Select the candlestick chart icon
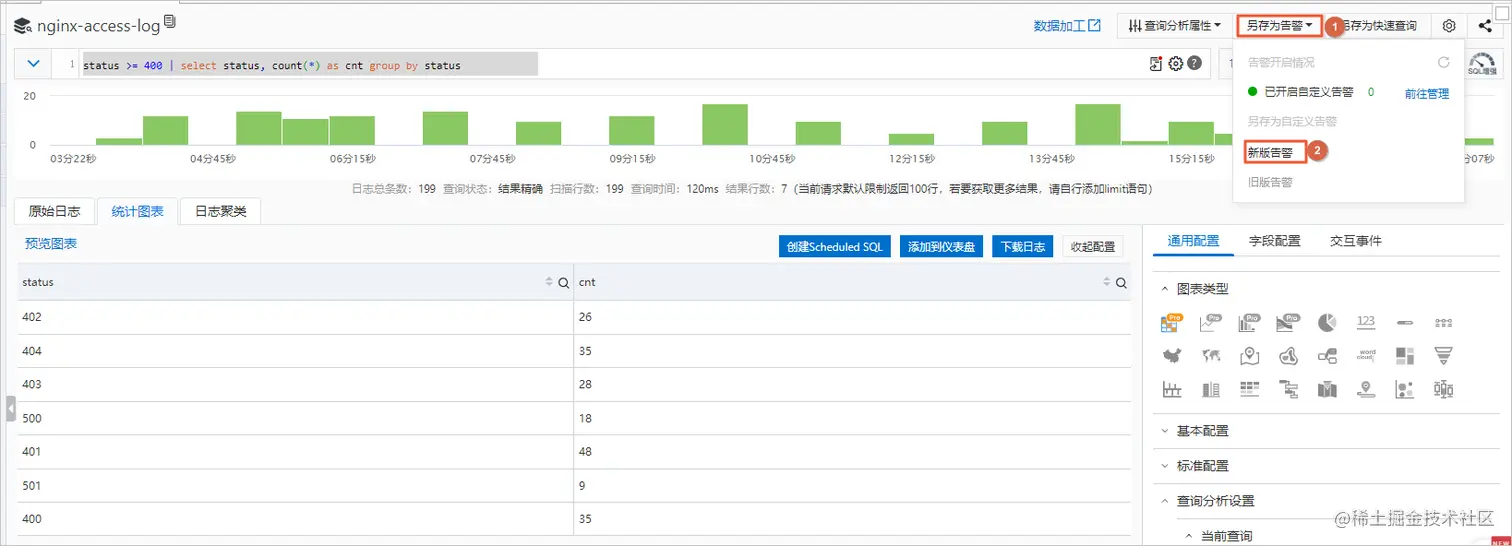The height and width of the screenshot is (546, 1512). click(1443, 389)
